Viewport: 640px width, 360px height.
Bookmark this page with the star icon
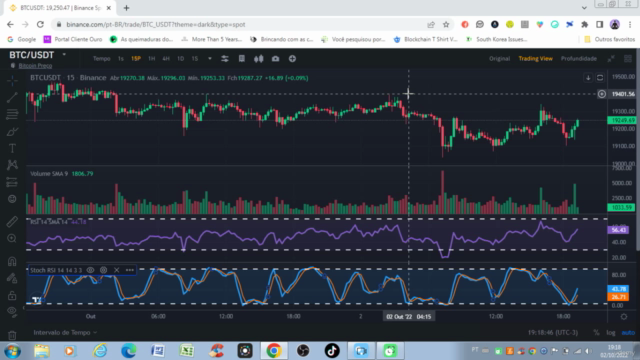[x=446, y=24]
